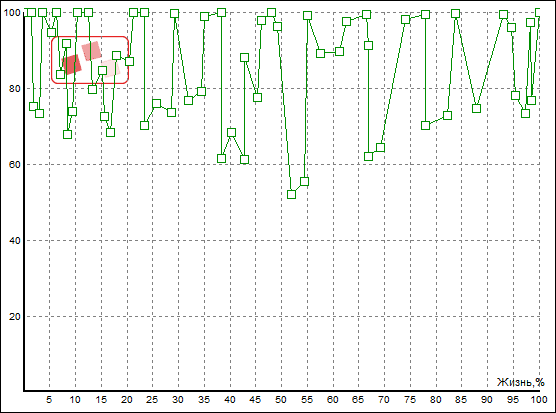Select the low data marker at 38 near 61
Screen dimensions: 556x413
pyautogui.click(x=221, y=158)
